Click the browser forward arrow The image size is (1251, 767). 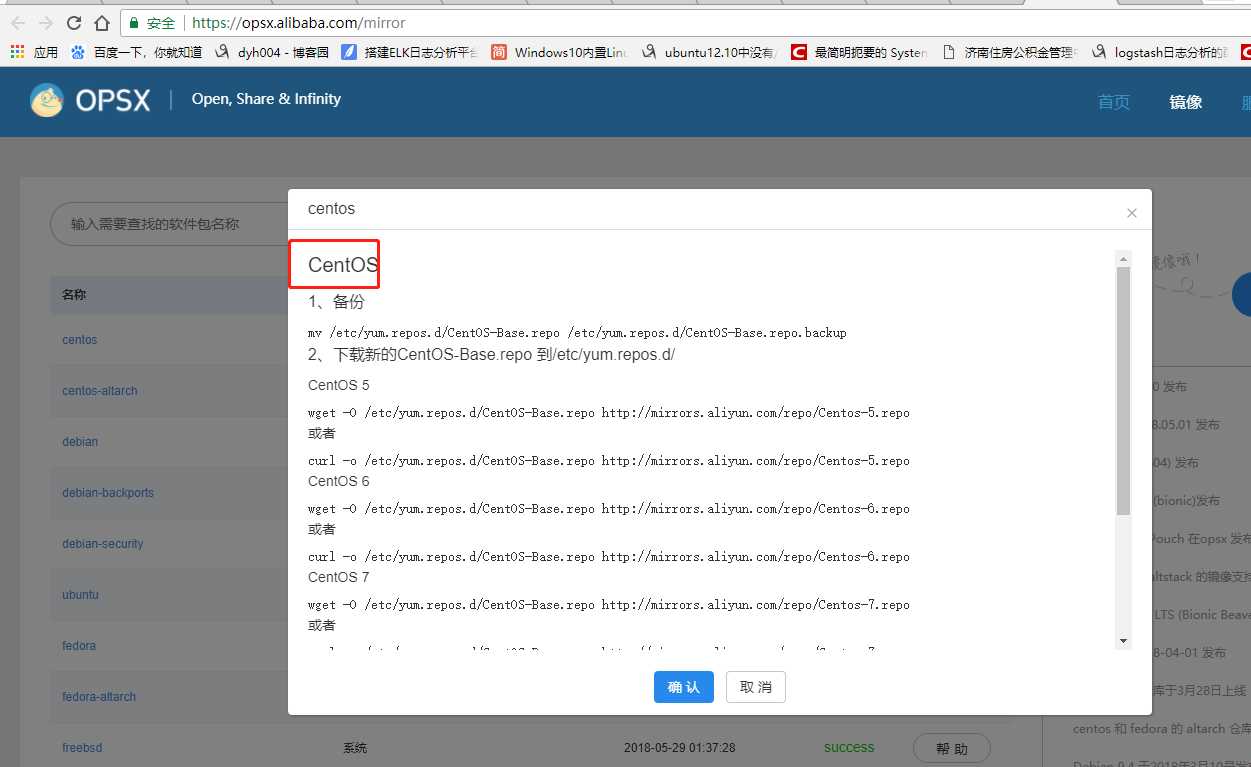(x=46, y=22)
